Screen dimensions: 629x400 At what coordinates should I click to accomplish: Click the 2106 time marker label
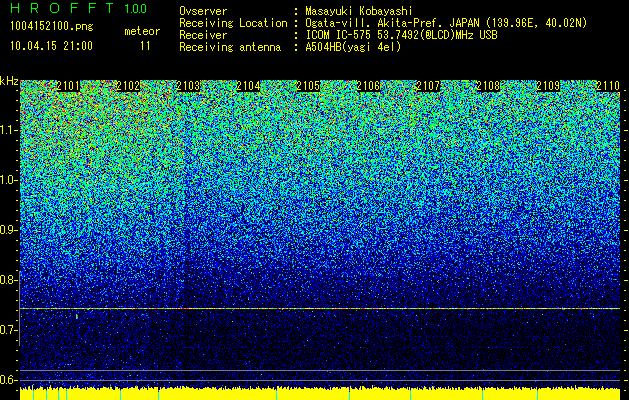tap(368, 86)
